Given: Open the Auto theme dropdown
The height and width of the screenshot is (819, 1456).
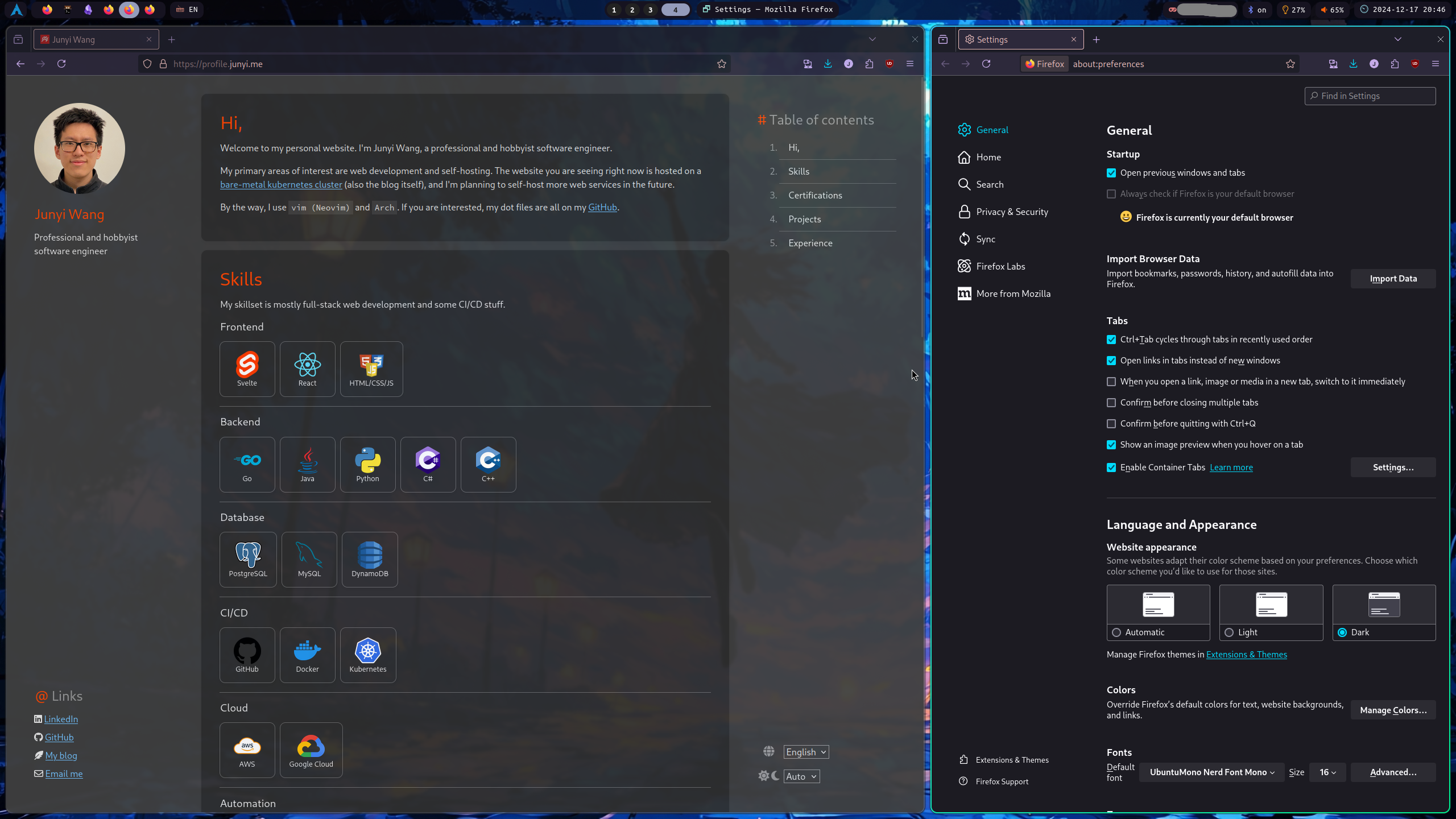Looking at the screenshot, I should (801, 776).
